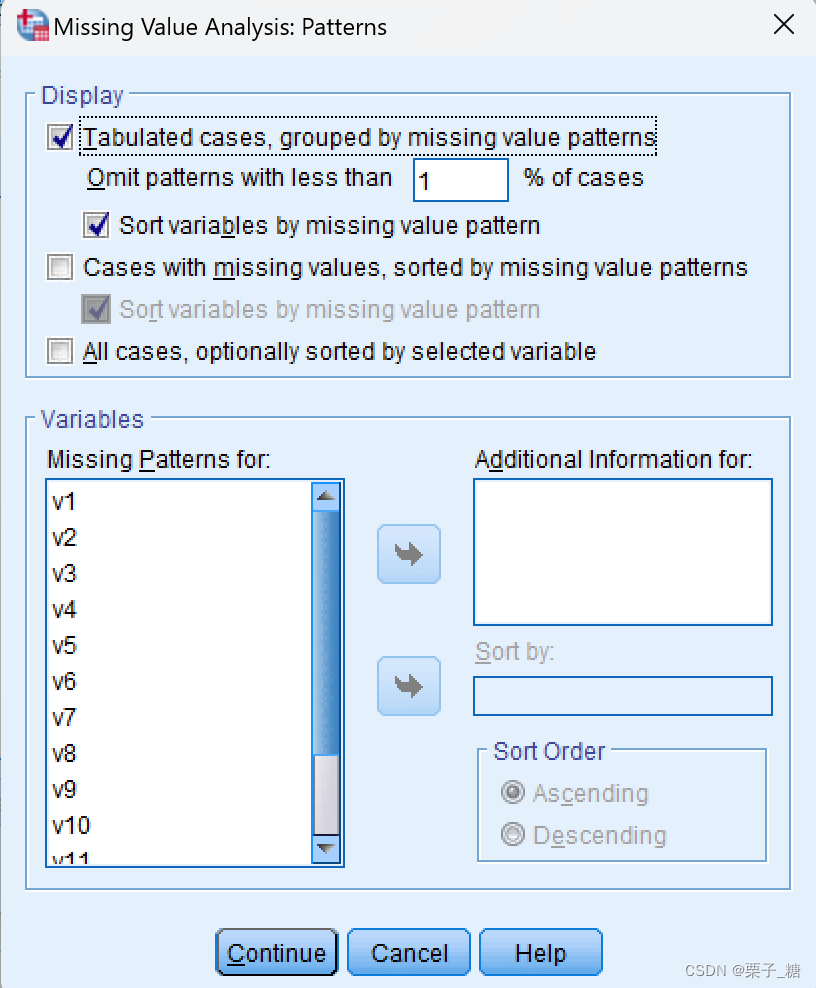Cancel the Patterns dialog
The width and height of the screenshot is (816, 988).
pos(408,951)
